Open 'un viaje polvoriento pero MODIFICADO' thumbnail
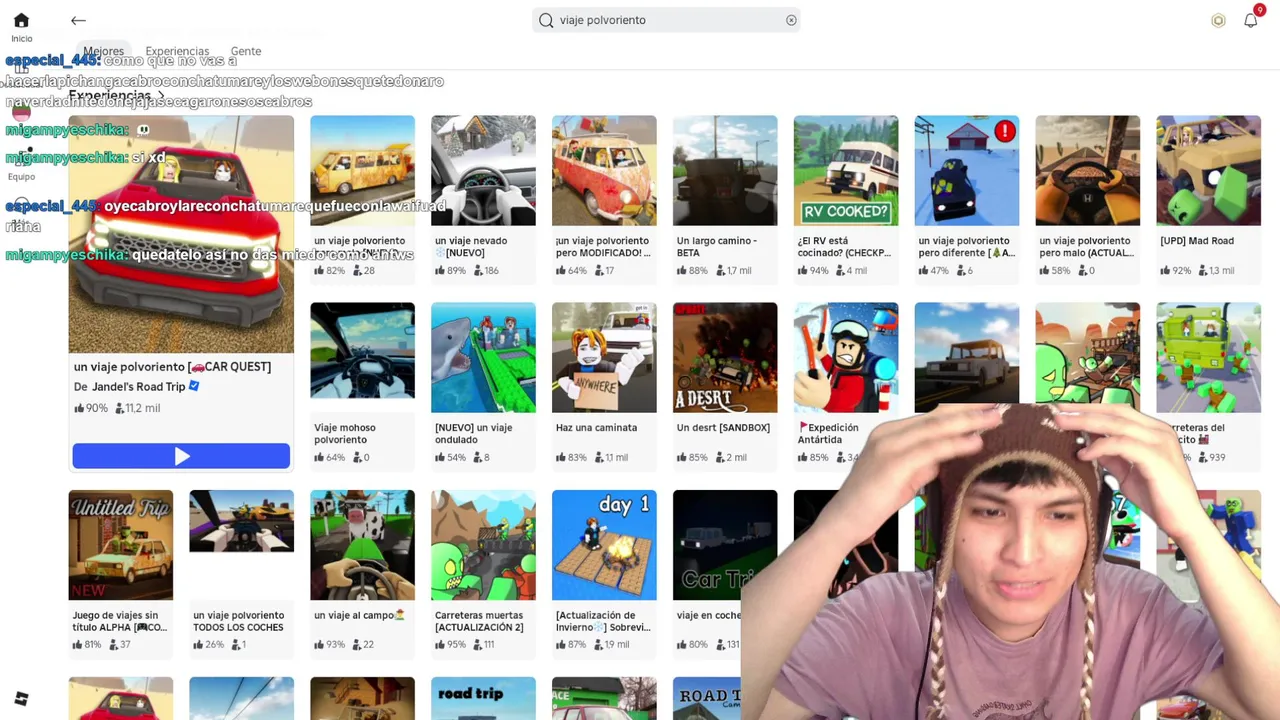Image resolution: width=1280 pixels, height=720 pixels. tap(604, 170)
